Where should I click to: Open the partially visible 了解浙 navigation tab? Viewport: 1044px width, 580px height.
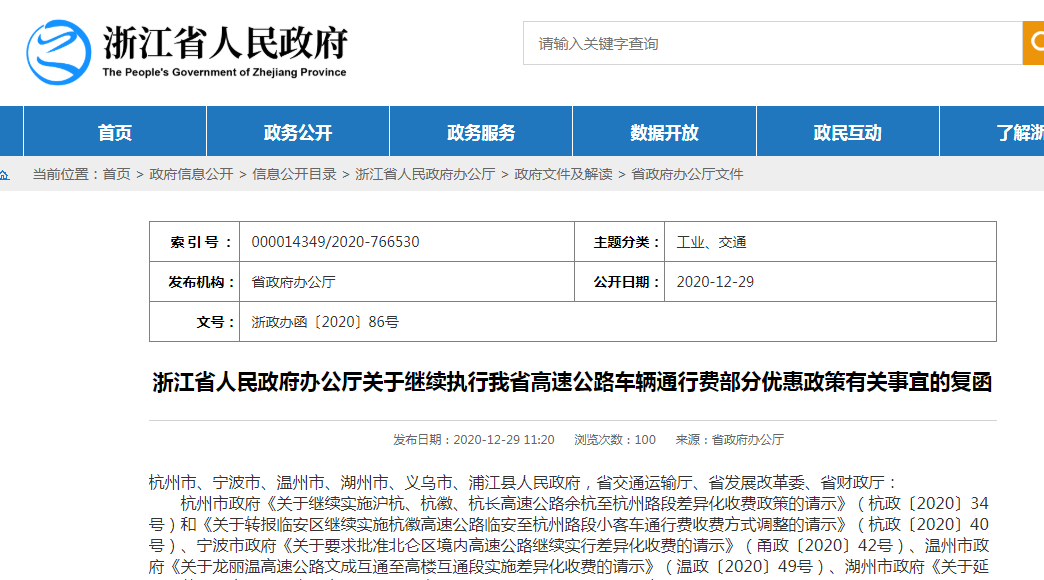(1018, 132)
